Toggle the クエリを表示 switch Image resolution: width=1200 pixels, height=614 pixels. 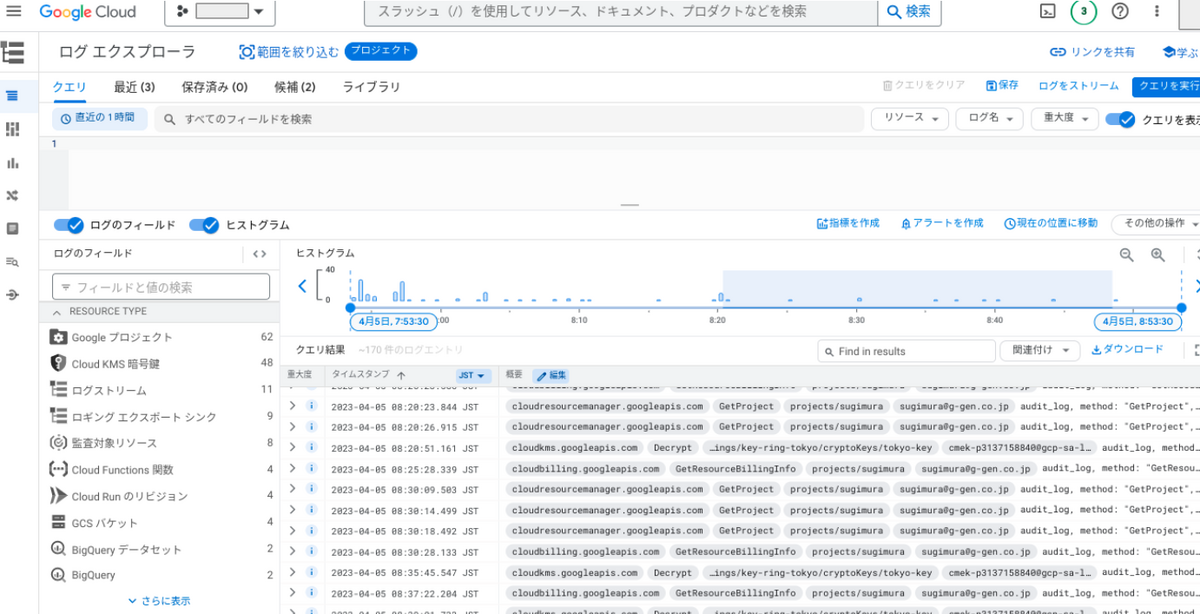[1120, 119]
